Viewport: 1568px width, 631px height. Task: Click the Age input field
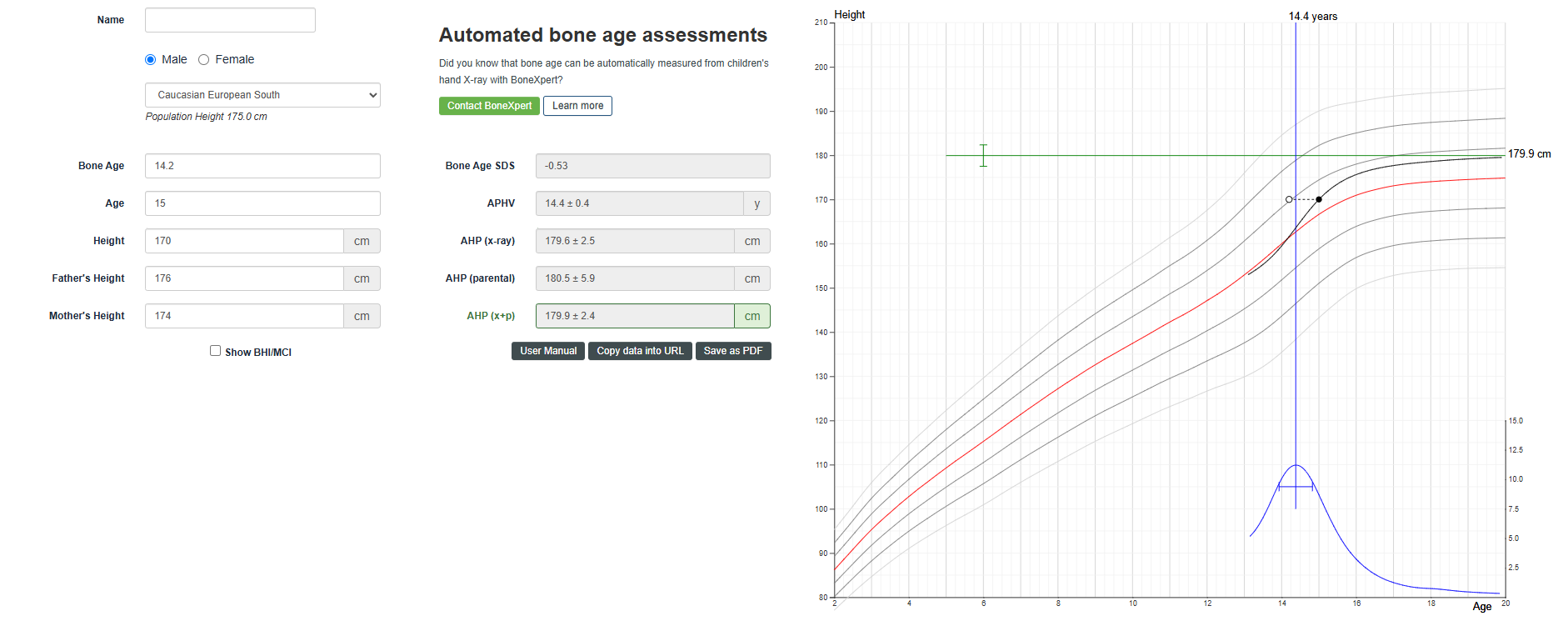pyautogui.click(x=262, y=203)
